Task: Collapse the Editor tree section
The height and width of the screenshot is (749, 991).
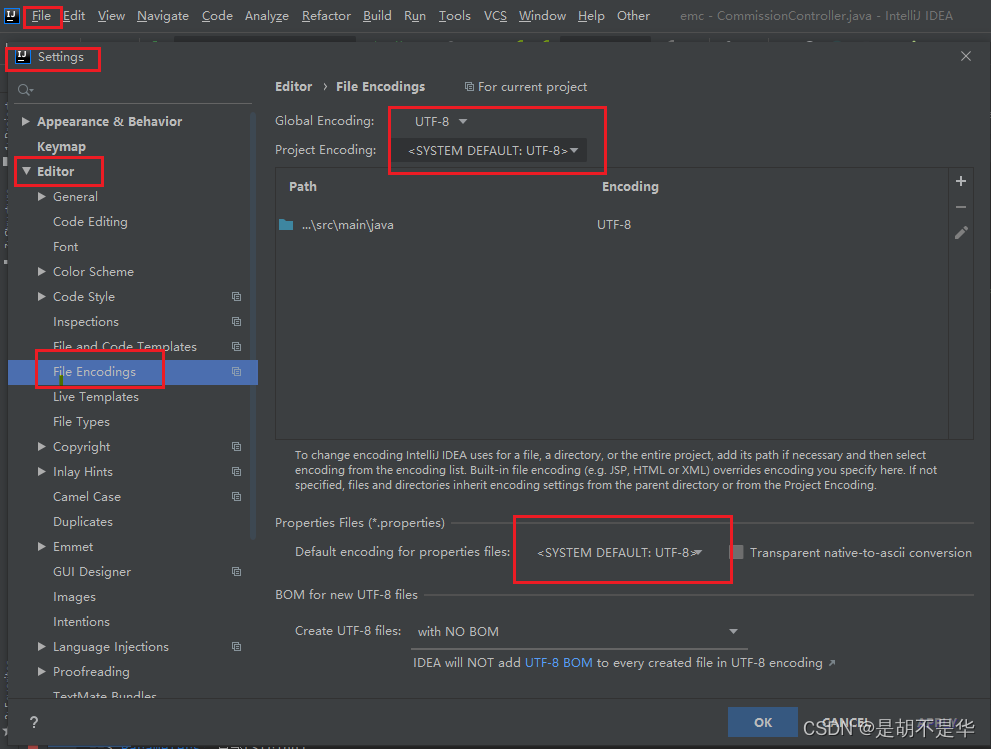Action: point(26,171)
